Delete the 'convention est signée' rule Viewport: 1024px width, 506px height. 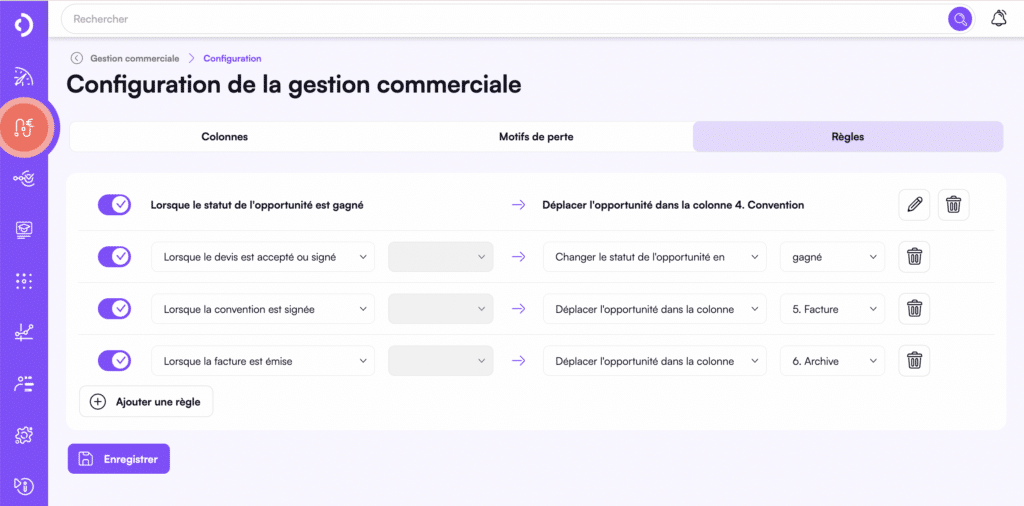click(x=914, y=309)
